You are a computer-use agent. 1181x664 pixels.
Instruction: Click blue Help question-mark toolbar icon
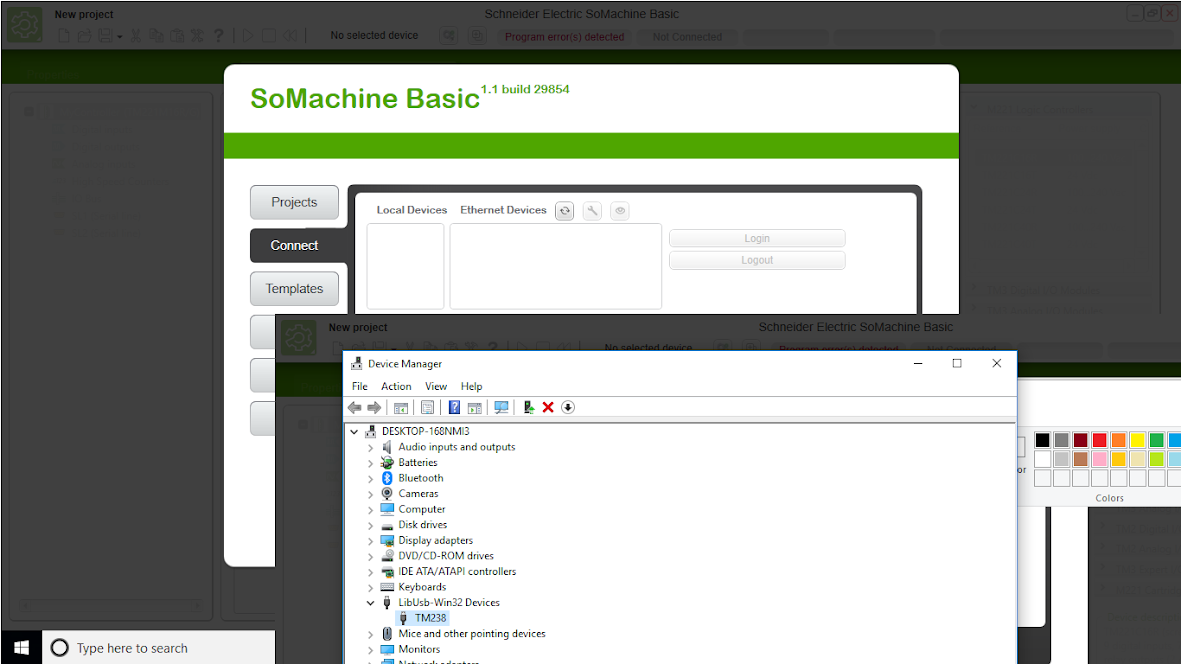[x=454, y=407]
